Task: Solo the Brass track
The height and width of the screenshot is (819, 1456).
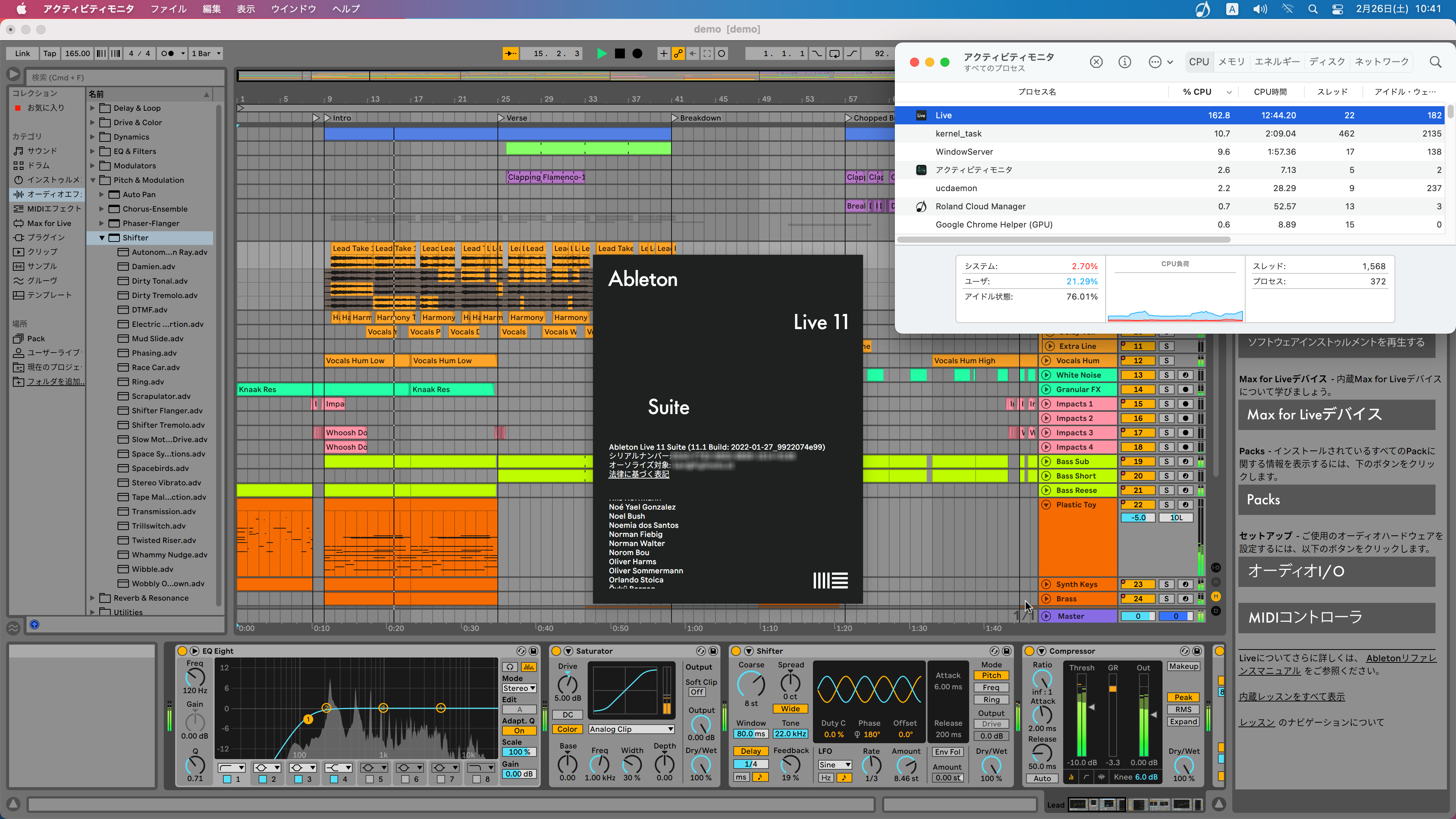Action: pyautogui.click(x=1166, y=599)
